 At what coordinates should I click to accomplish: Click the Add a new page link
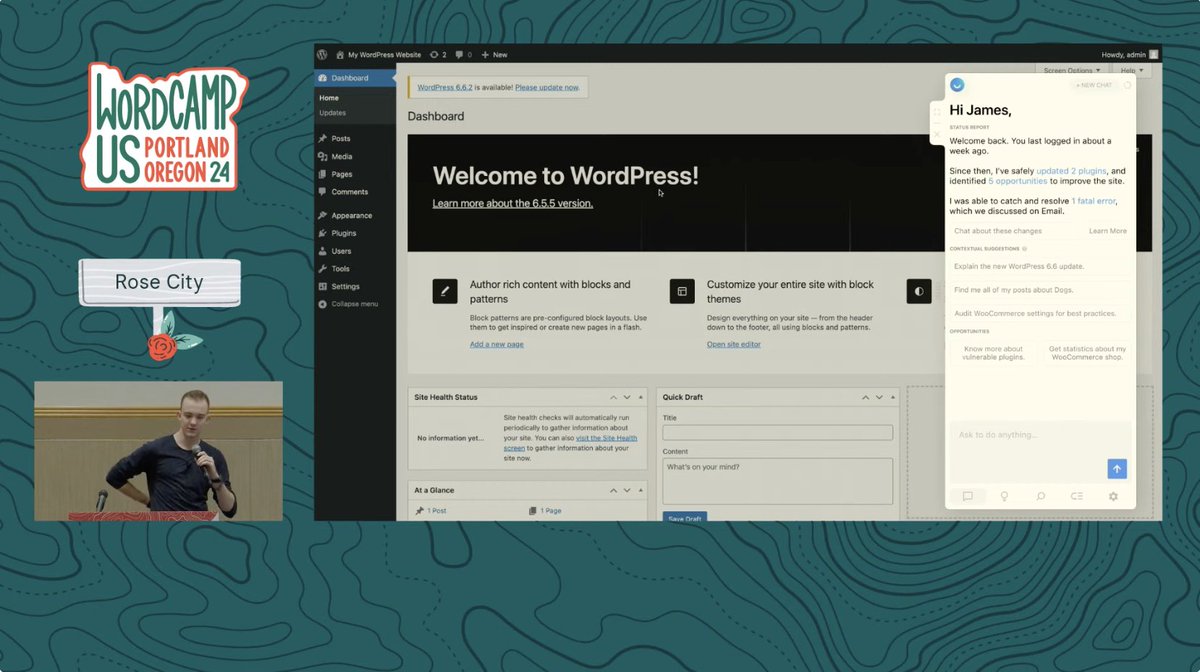tap(497, 344)
